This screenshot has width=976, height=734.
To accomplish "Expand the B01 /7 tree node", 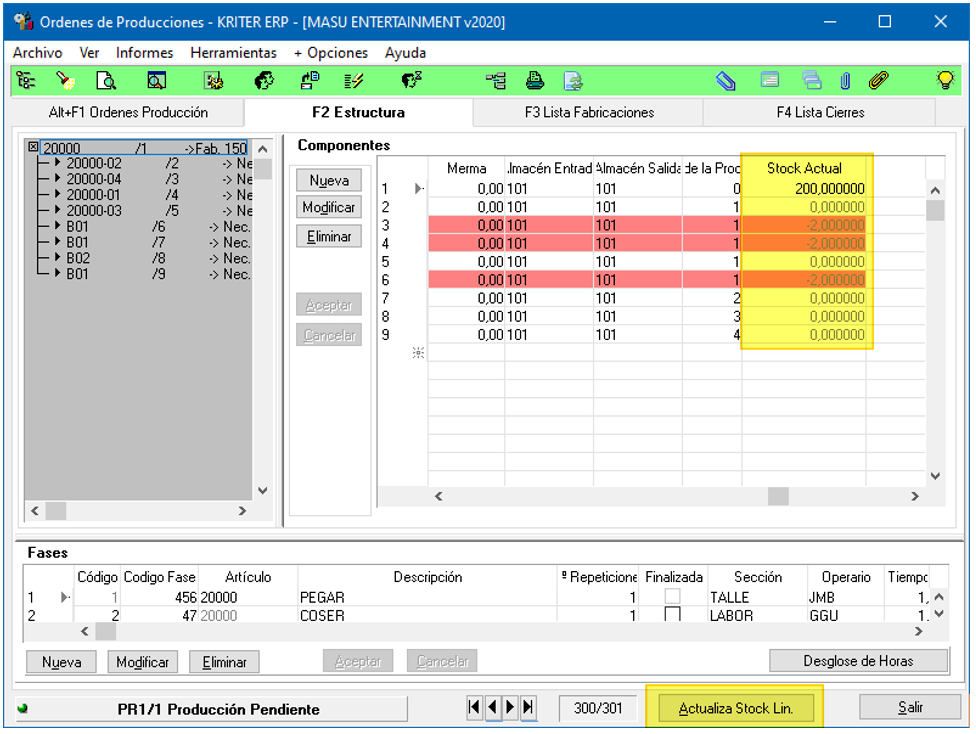I will tap(57, 242).
